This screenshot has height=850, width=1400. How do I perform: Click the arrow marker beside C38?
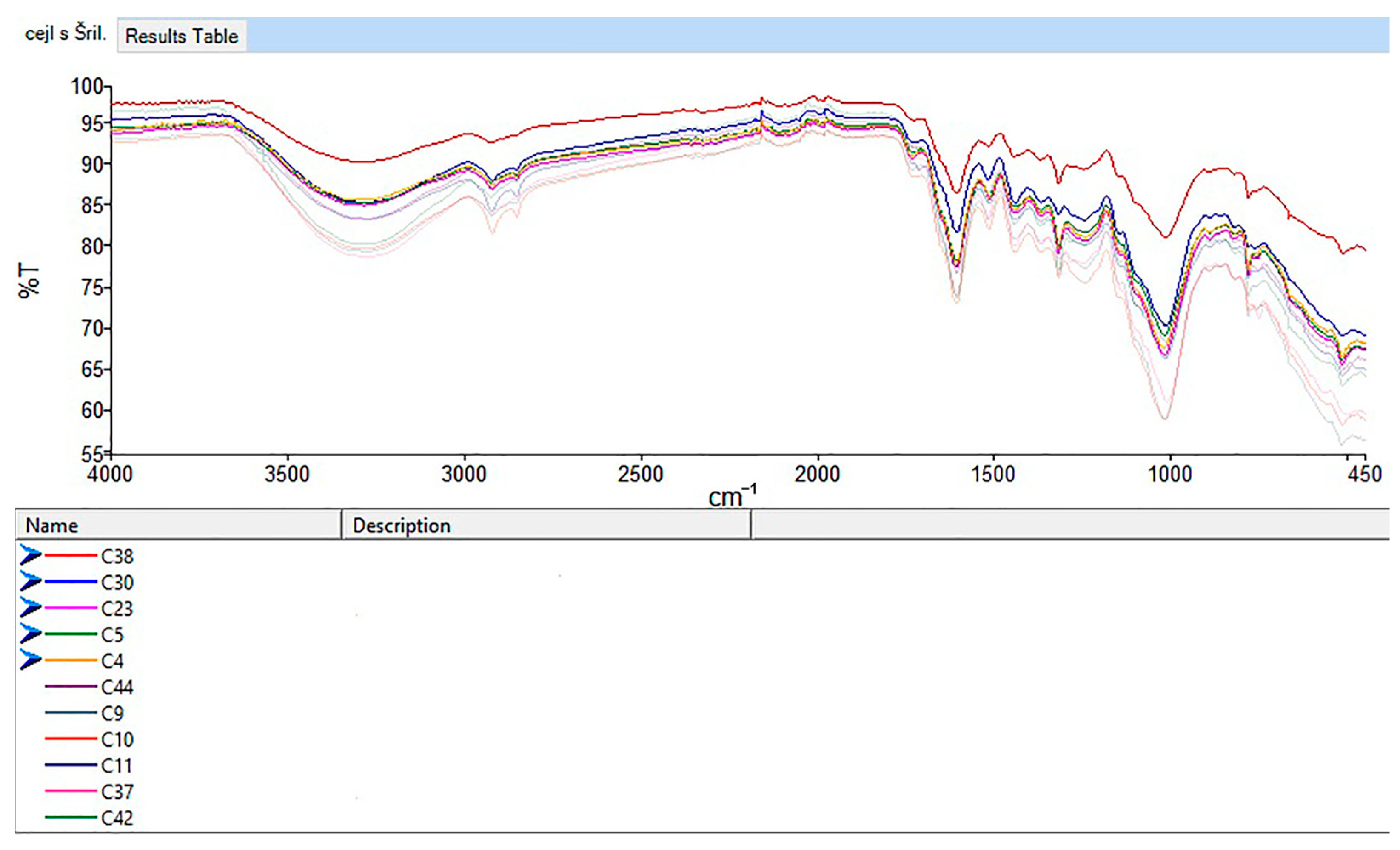tap(31, 555)
